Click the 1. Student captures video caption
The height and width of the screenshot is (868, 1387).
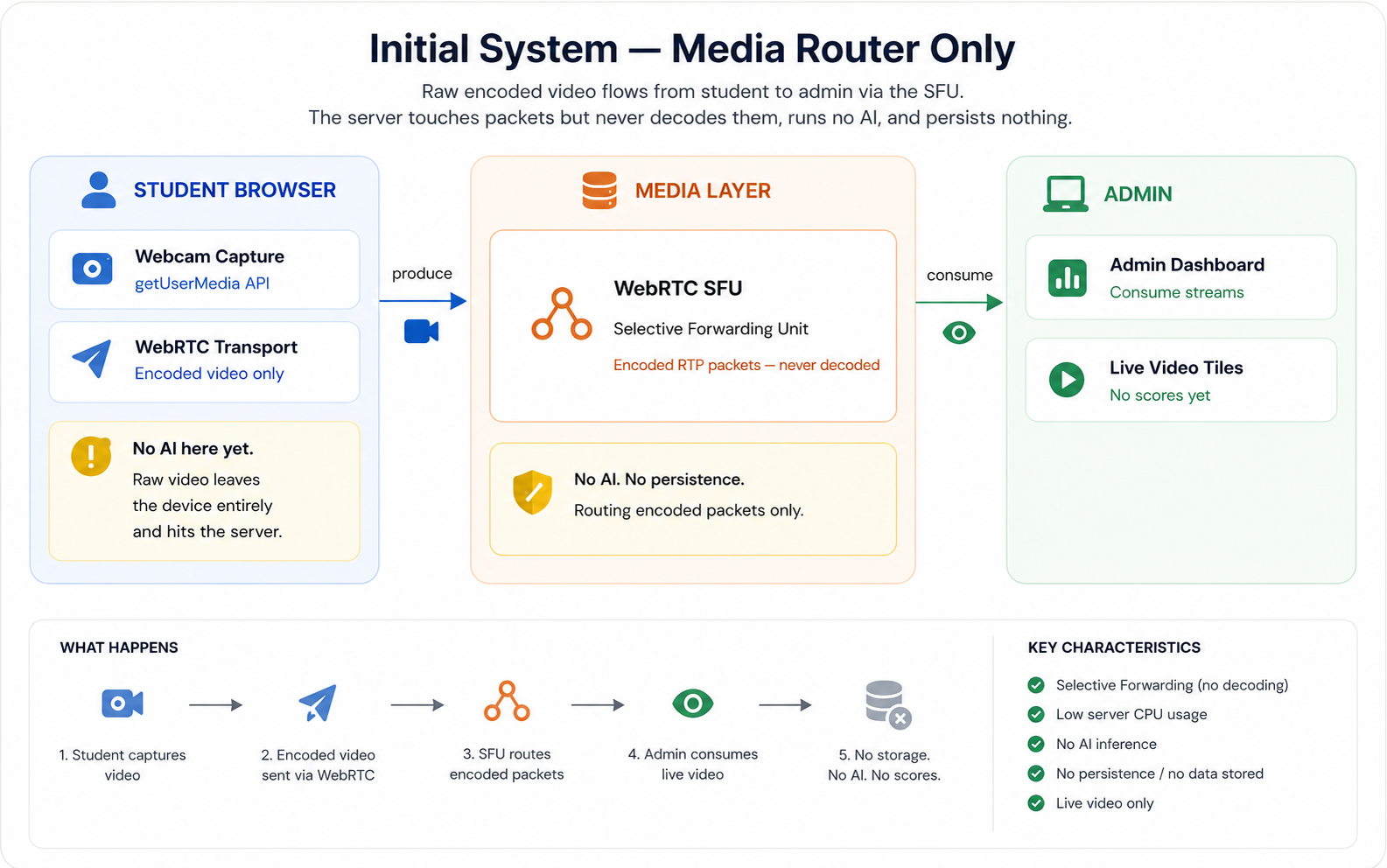(x=123, y=765)
